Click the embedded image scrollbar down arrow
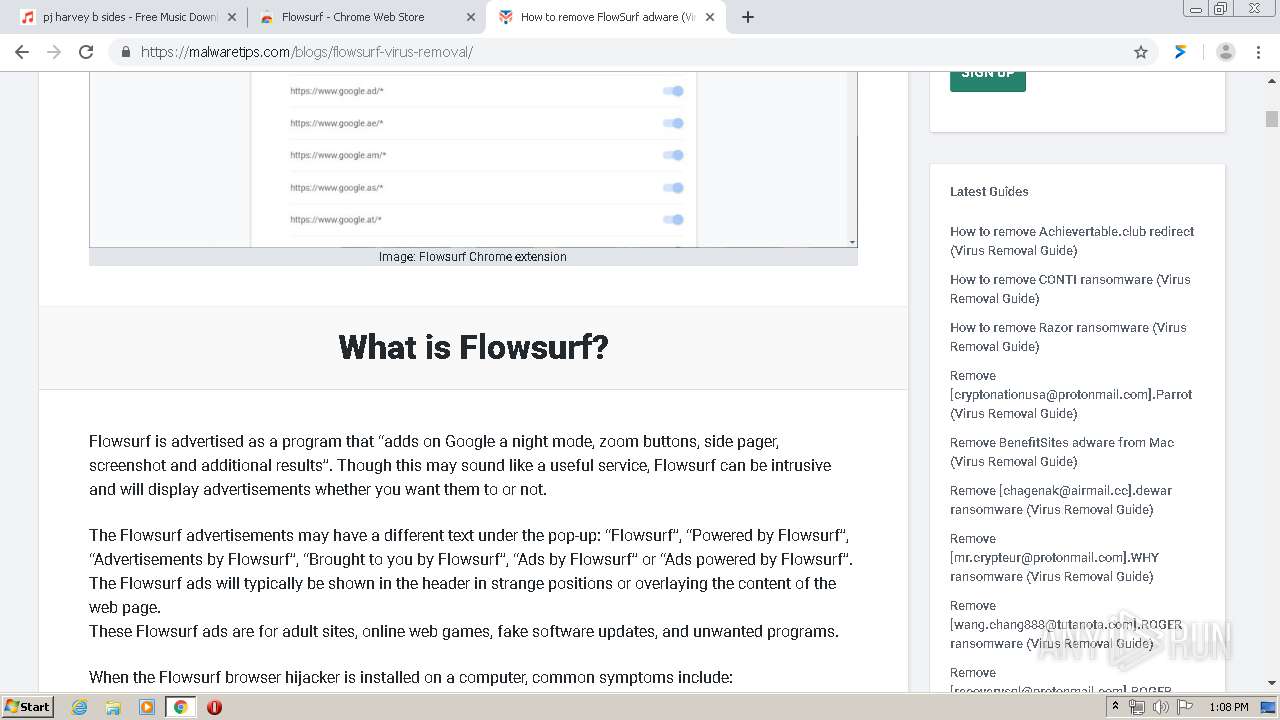Viewport: 1280px width, 720px height. [x=852, y=242]
